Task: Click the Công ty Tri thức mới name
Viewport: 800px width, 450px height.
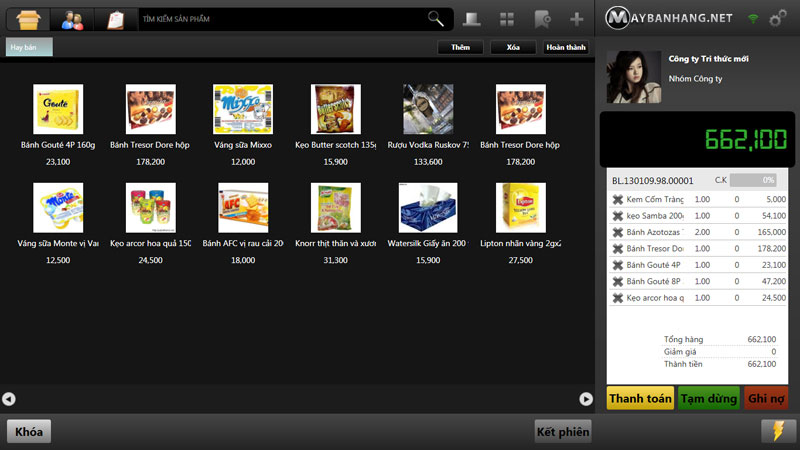Action: click(708, 59)
